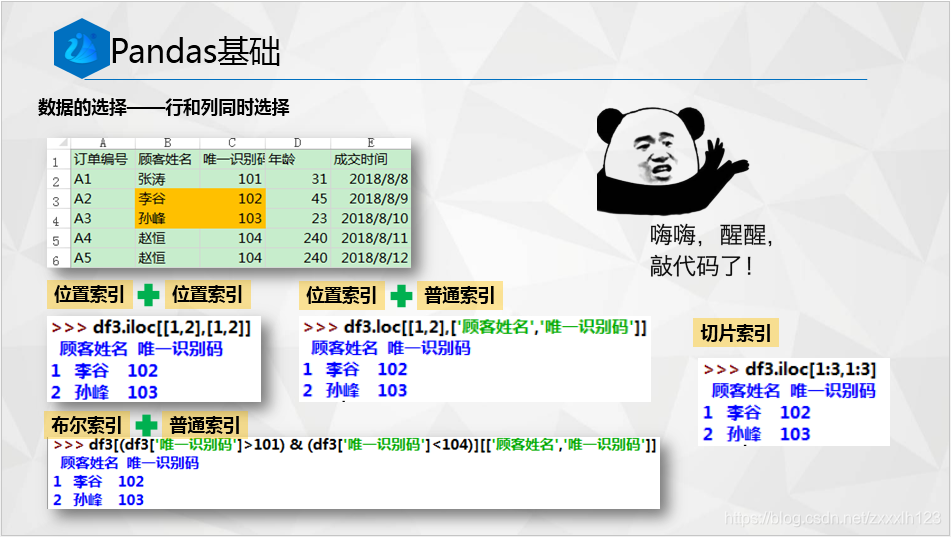The image size is (951, 537).
Task: Click spreadsheet header cell 顾客姓名
Action: [167, 160]
